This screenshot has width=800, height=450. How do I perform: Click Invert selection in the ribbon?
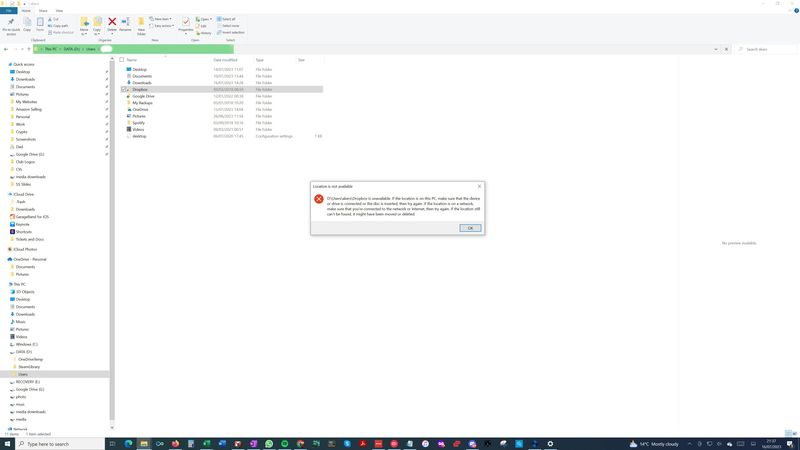point(231,32)
